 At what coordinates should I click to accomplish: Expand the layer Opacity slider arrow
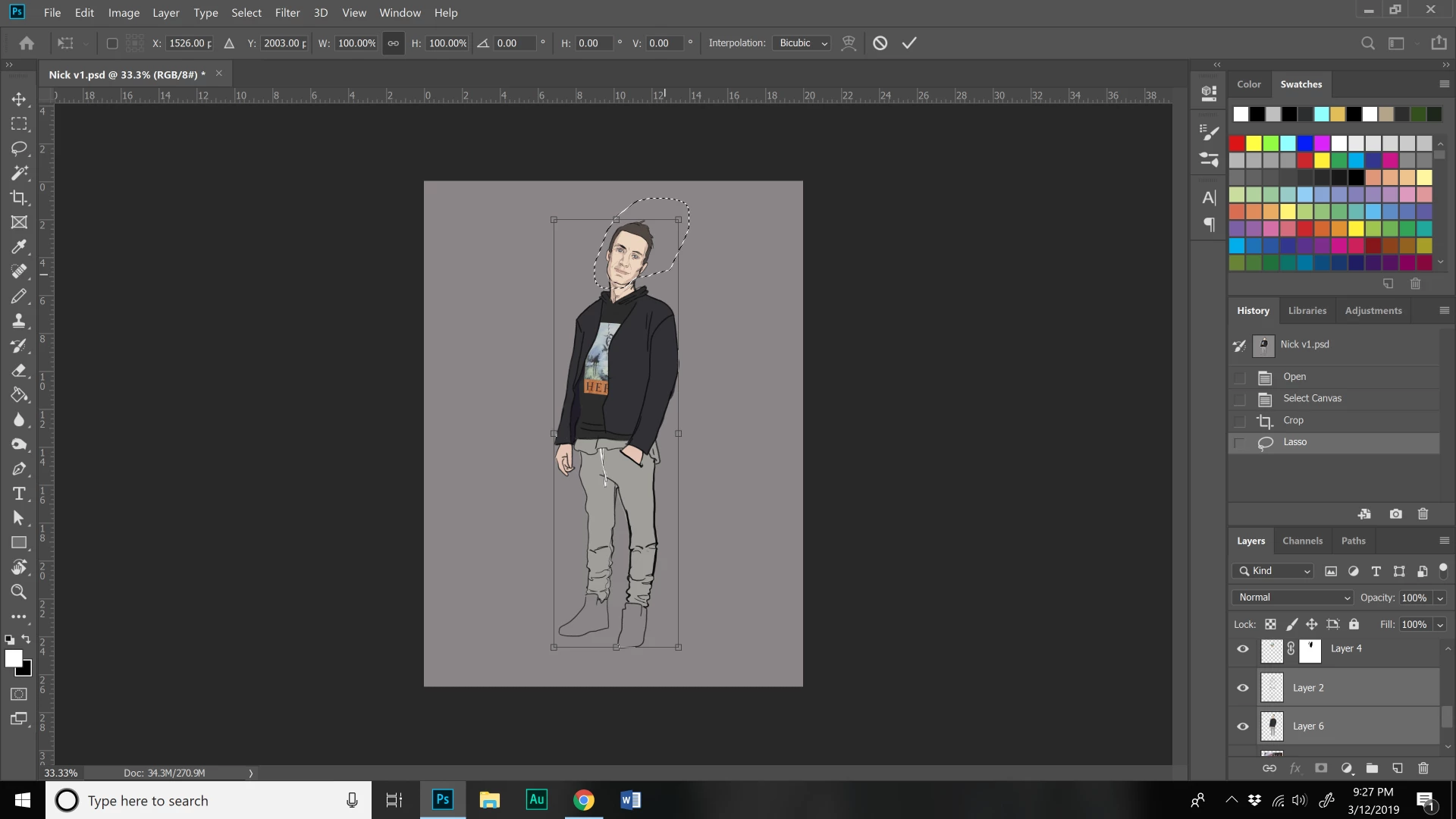tap(1440, 598)
